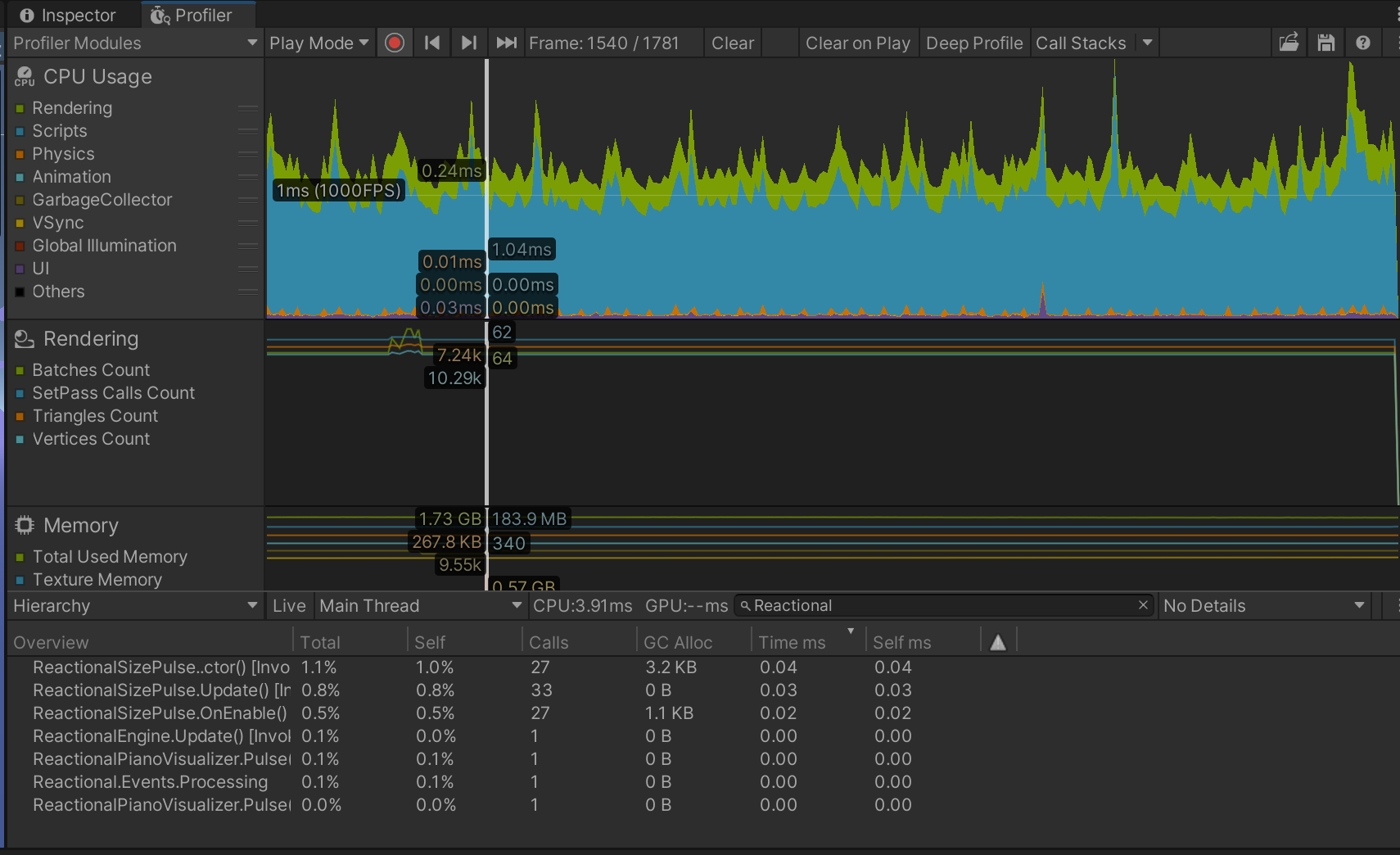Select Reactional.Events.Processing row
This screenshot has height=855, width=1400.
coord(702,782)
